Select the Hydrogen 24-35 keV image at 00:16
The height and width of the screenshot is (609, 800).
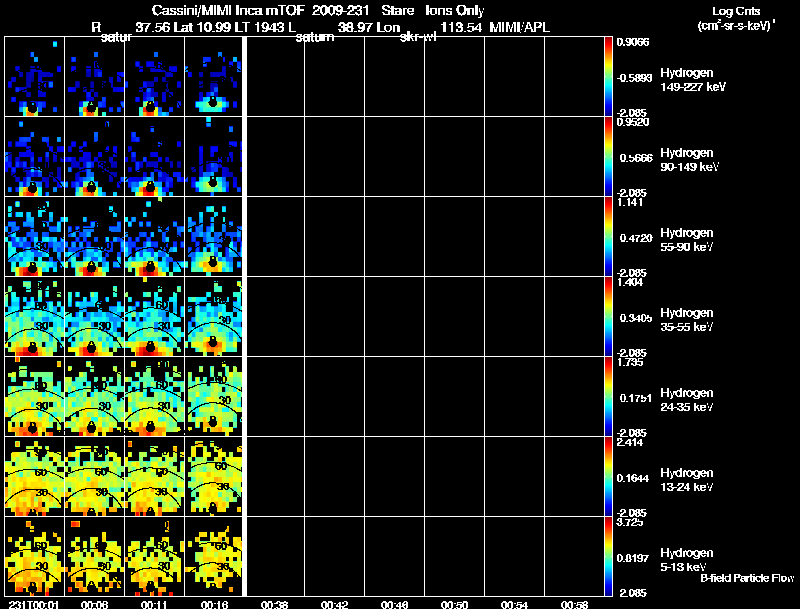click(x=213, y=397)
